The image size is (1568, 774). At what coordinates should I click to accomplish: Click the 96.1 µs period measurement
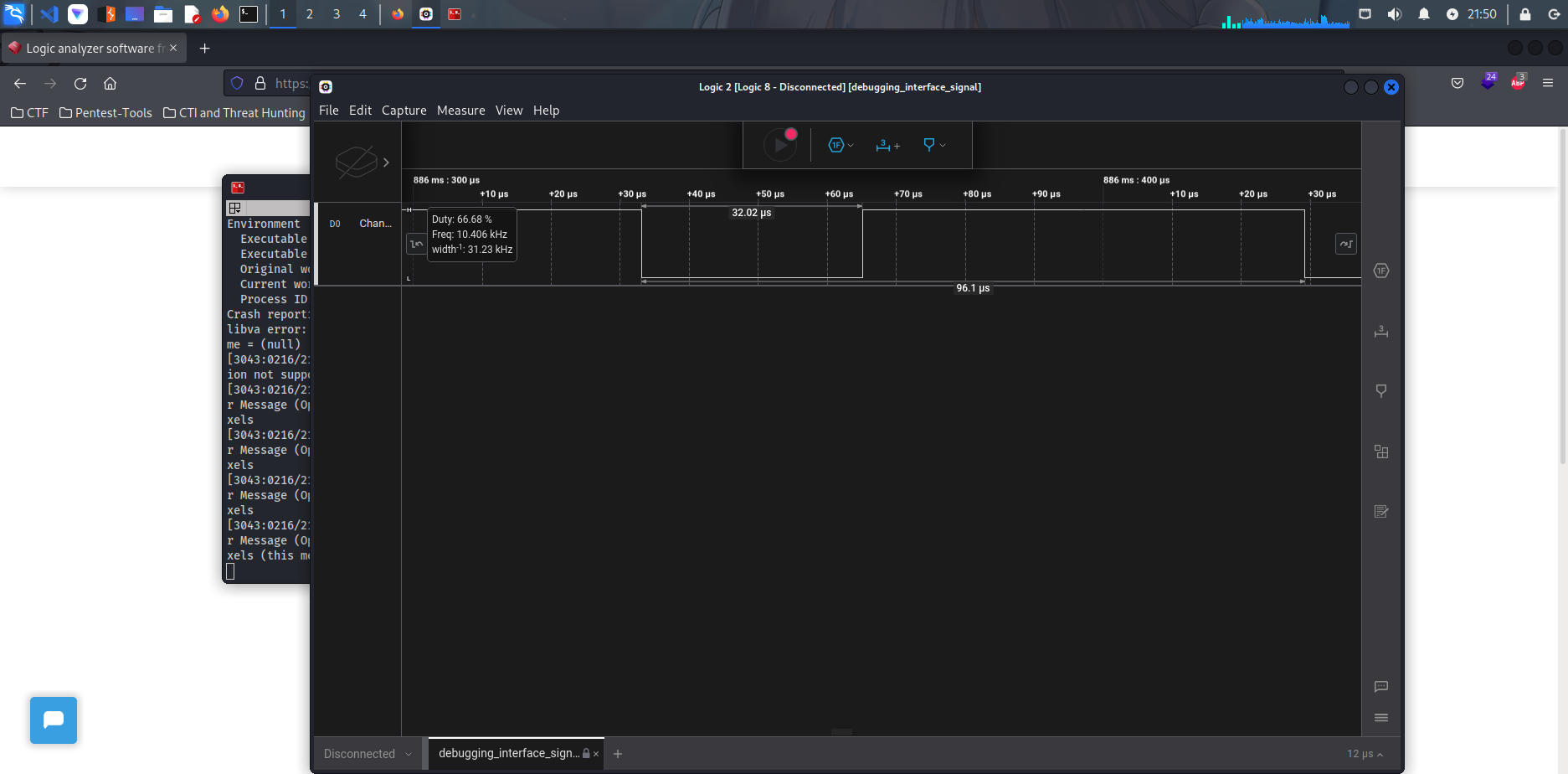(x=973, y=288)
